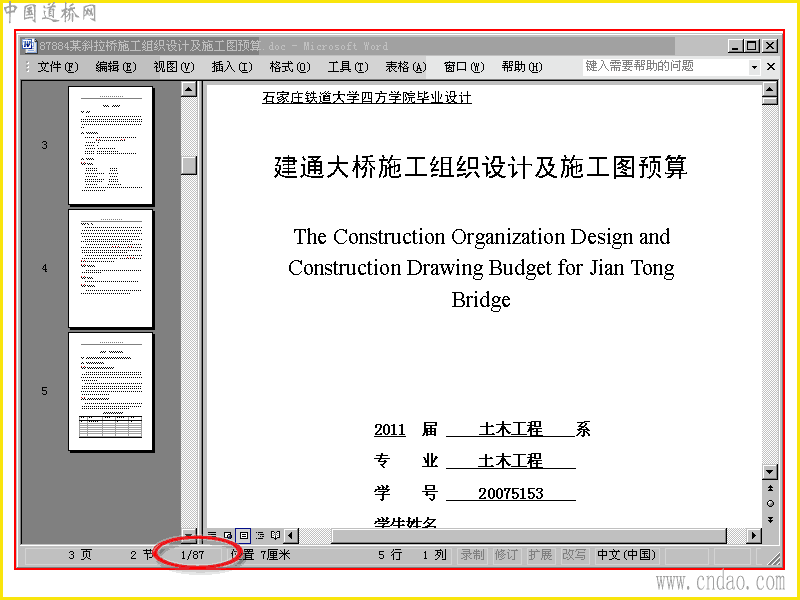Open the 格式(O) menu

(x=290, y=67)
